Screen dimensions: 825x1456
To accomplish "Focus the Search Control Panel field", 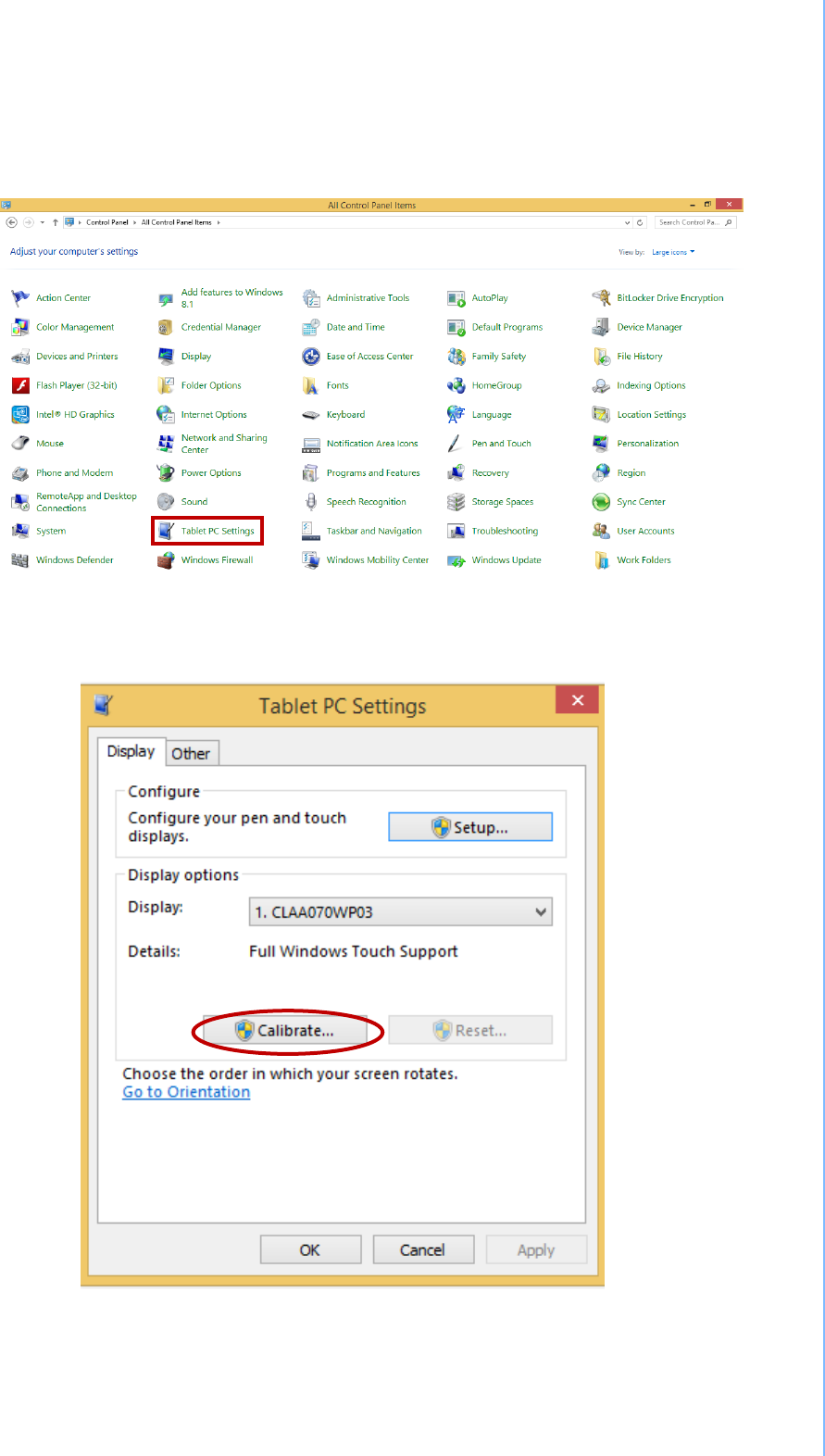I will coord(694,222).
